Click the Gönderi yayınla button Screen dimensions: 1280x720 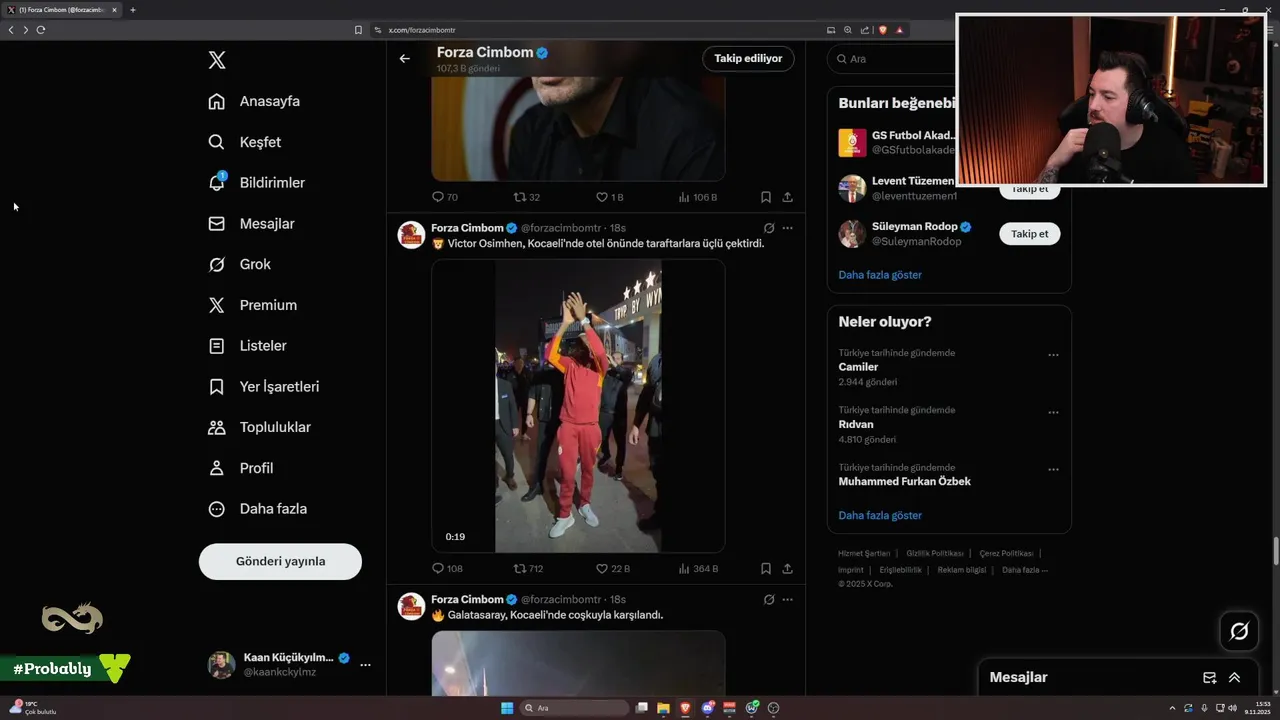tap(280, 561)
